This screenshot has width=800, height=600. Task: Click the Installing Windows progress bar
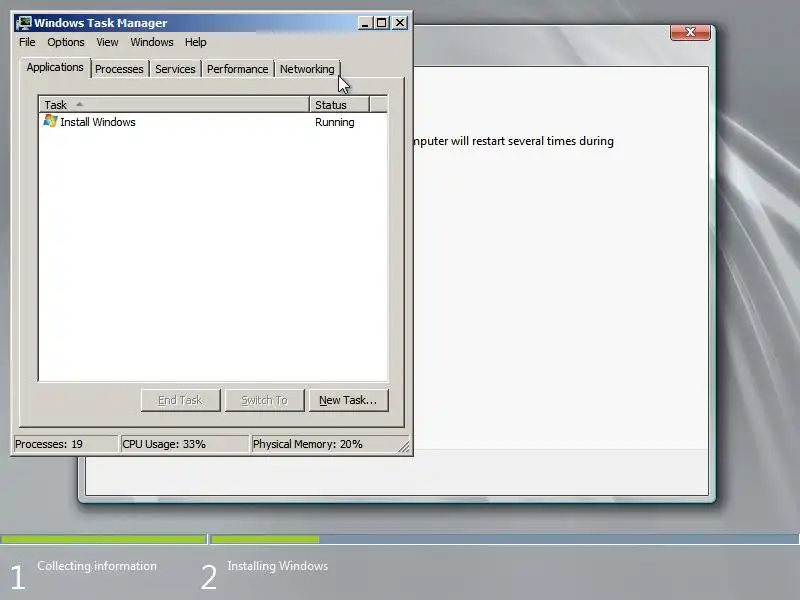tap(505, 539)
